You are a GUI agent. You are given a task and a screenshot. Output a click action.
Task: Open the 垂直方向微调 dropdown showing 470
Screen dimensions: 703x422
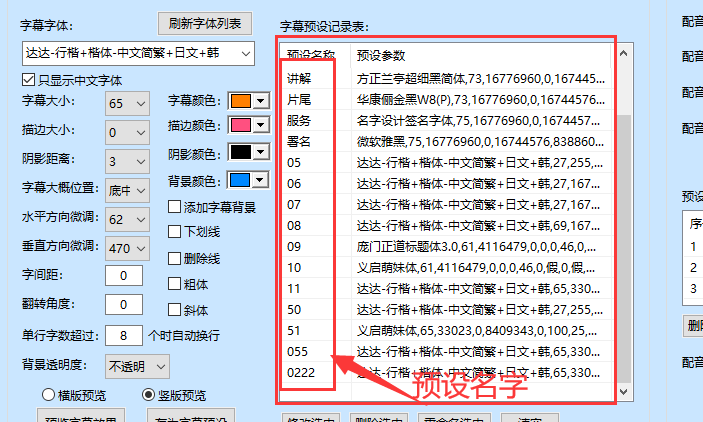click(127, 248)
